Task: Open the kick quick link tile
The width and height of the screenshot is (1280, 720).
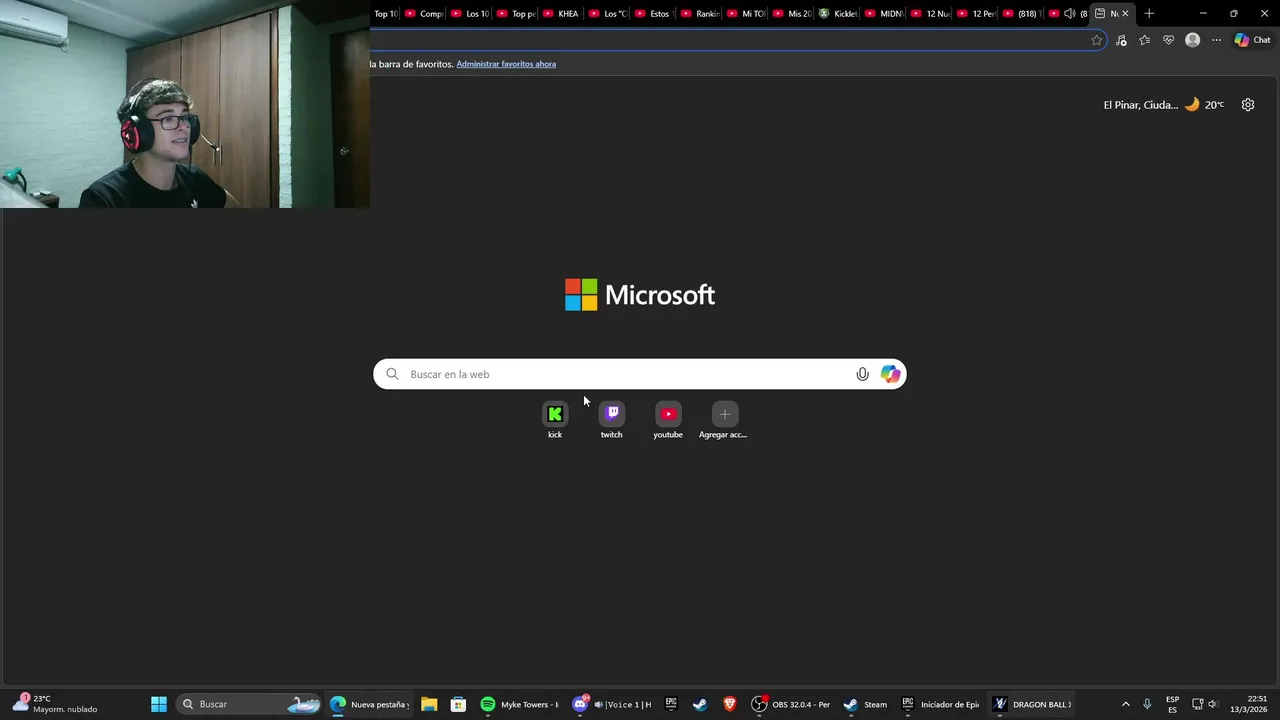Action: point(555,420)
